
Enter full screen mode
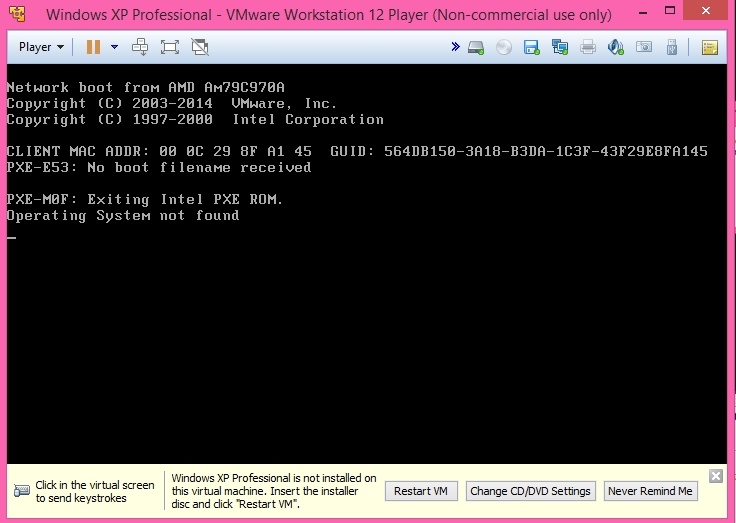click(169, 47)
